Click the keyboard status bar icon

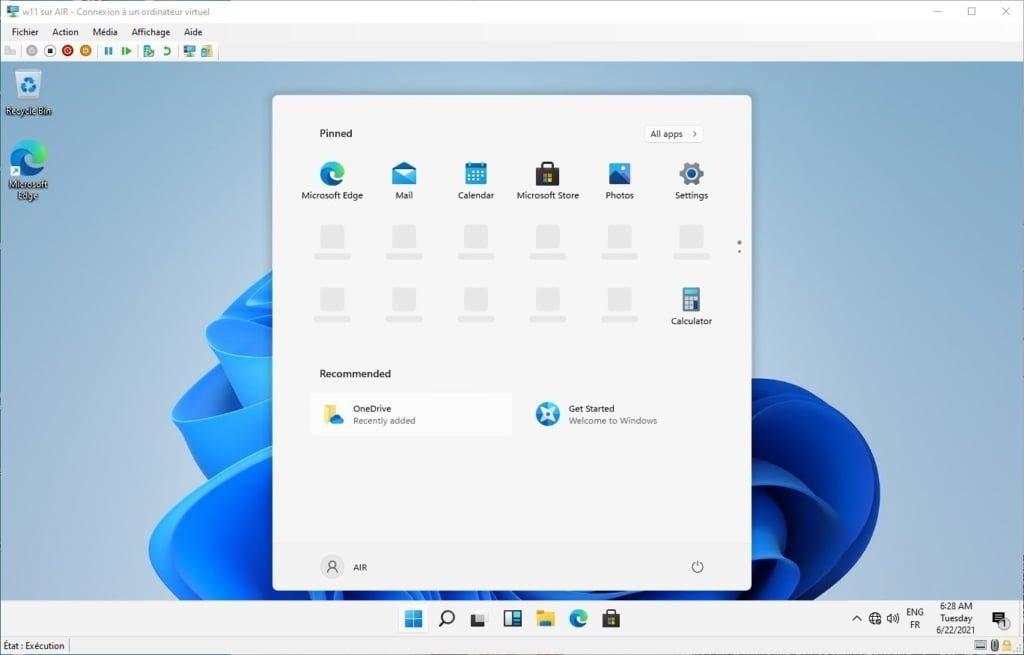tap(980, 645)
